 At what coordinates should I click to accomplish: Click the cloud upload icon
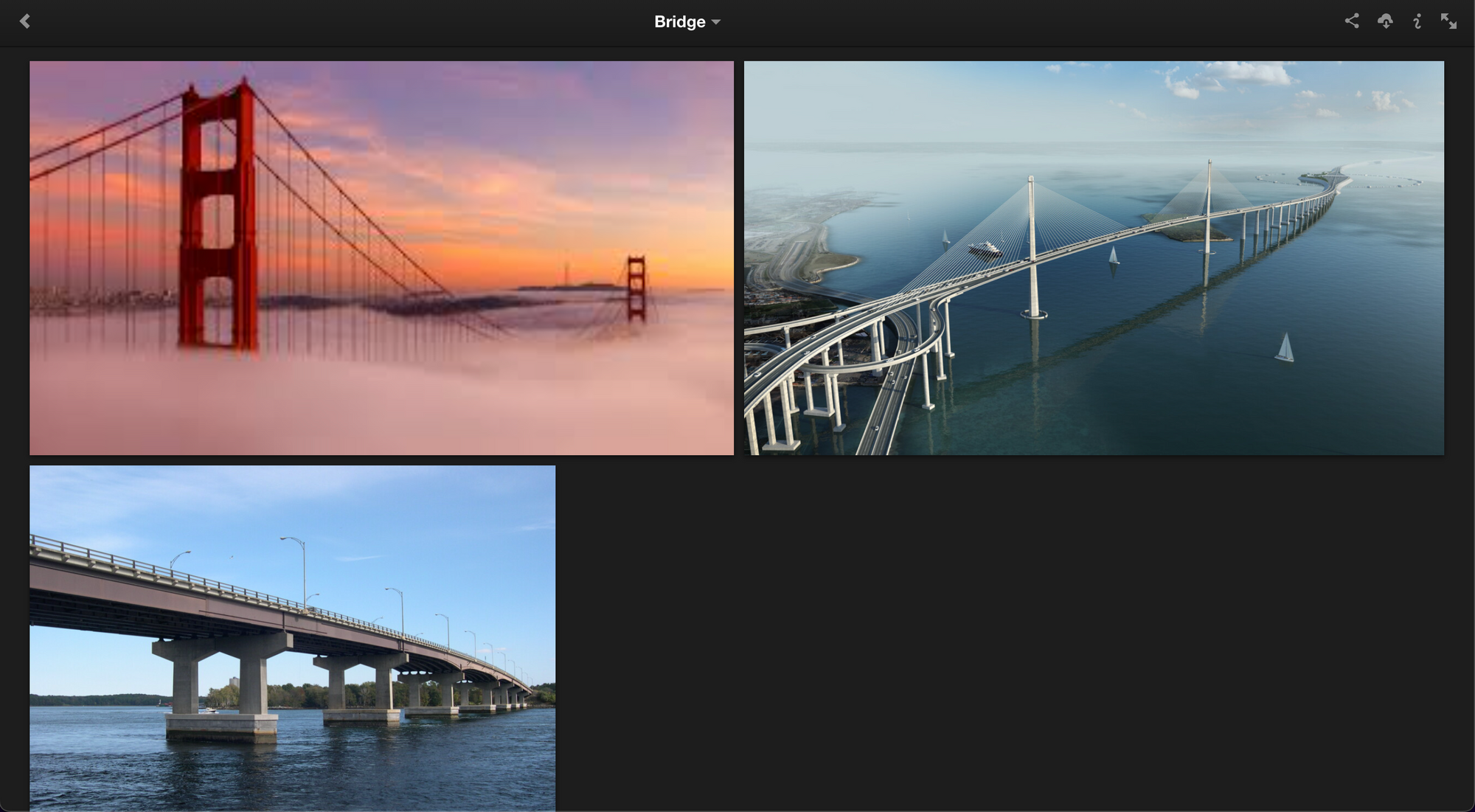(x=1385, y=21)
